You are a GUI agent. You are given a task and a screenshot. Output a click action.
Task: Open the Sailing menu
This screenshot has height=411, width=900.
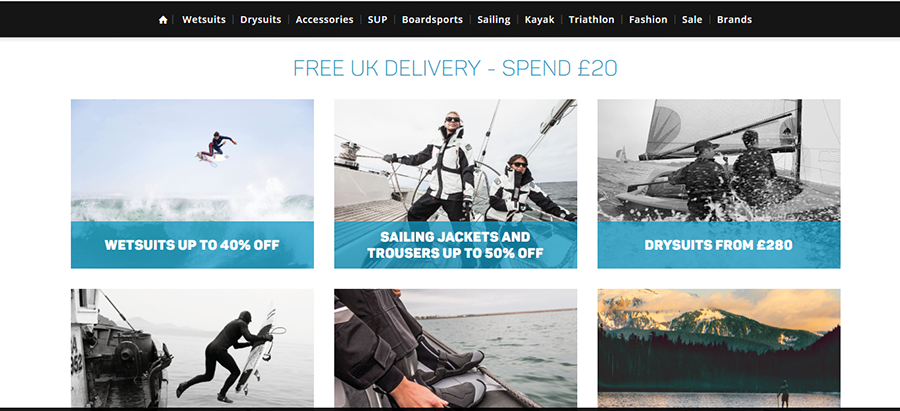pos(494,20)
